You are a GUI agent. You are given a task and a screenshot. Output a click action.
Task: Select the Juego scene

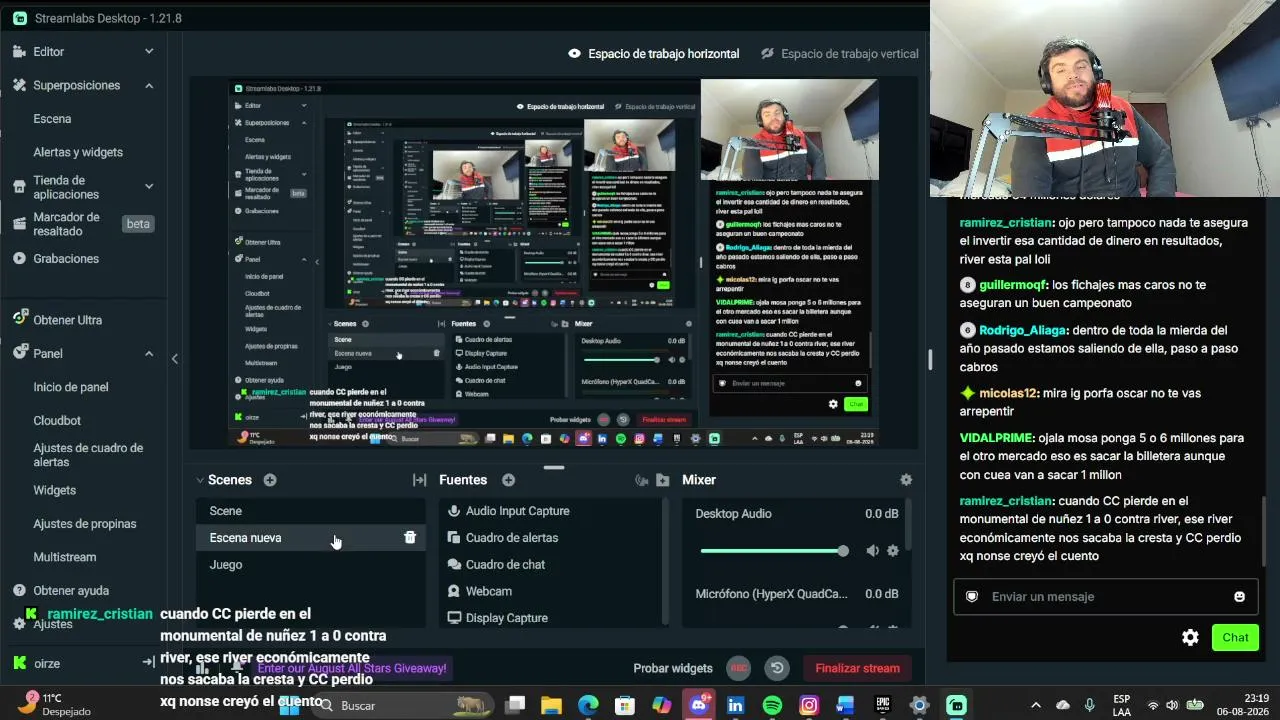pyautogui.click(x=310, y=564)
